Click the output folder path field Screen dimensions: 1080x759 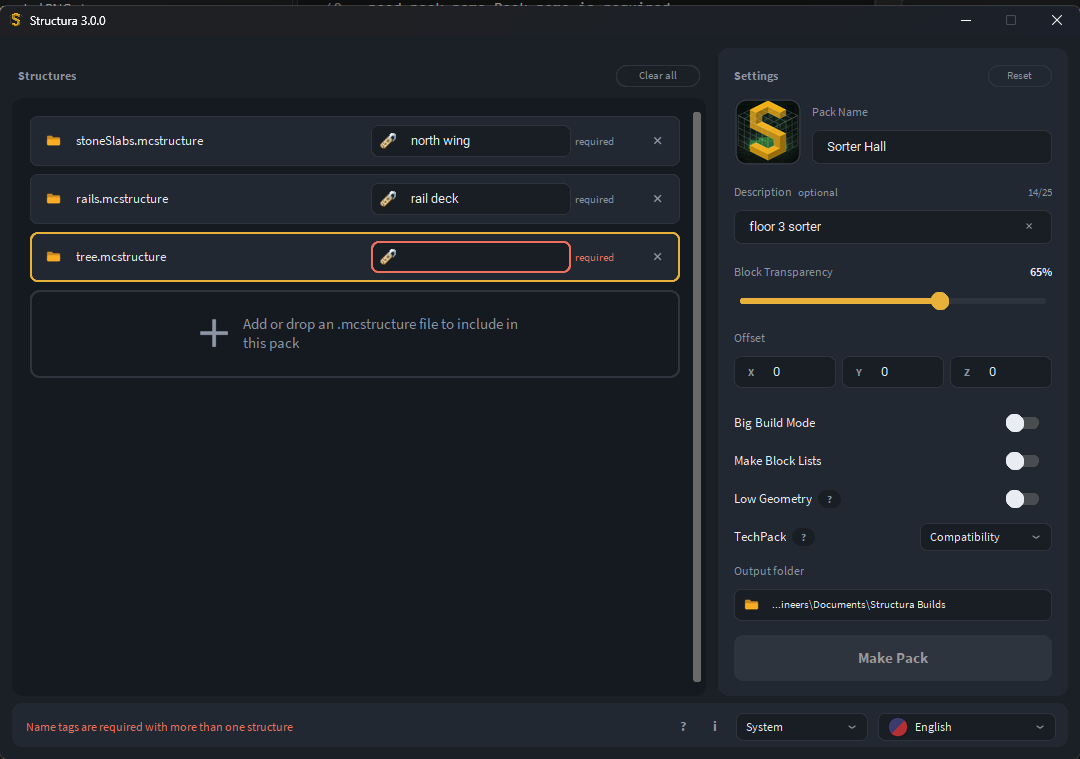click(x=893, y=605)
